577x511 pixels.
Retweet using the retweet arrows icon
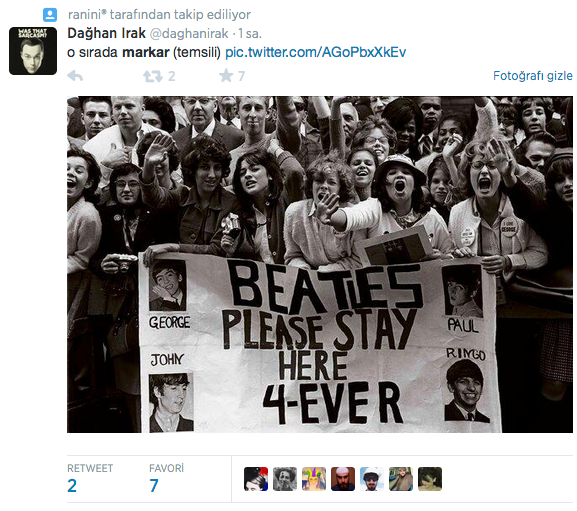pyautogui.click(x=153, y=76)
